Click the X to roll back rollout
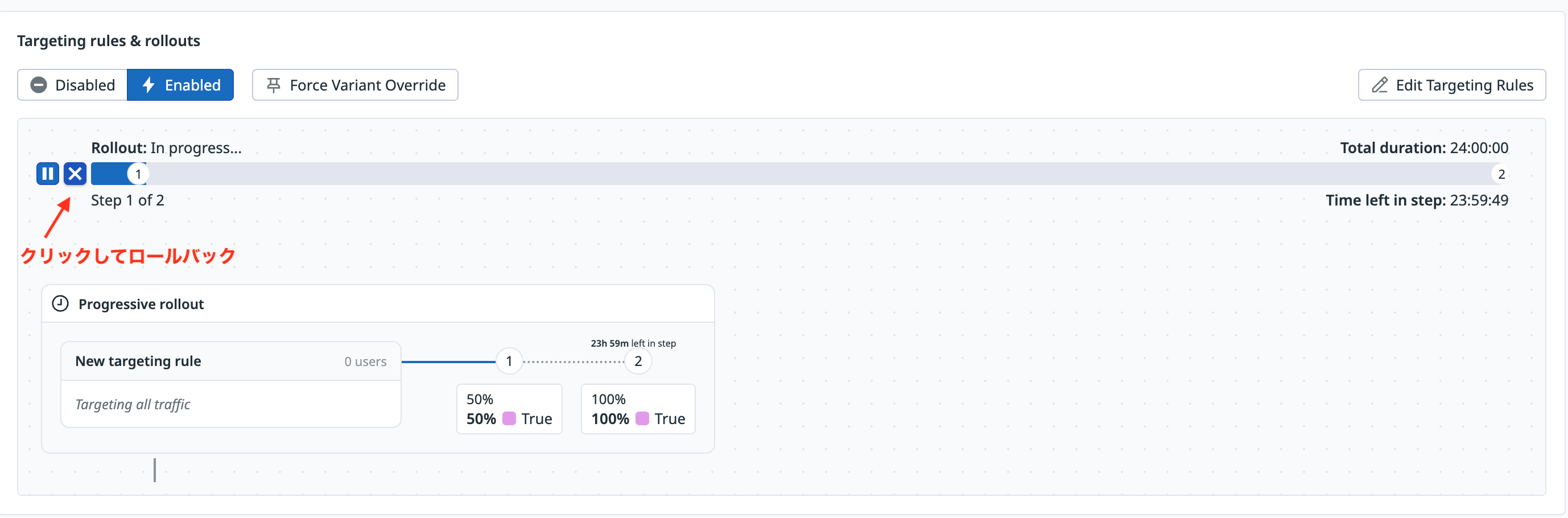The height and width of the screenshot is (518, 1568). [x=75, y=174]
